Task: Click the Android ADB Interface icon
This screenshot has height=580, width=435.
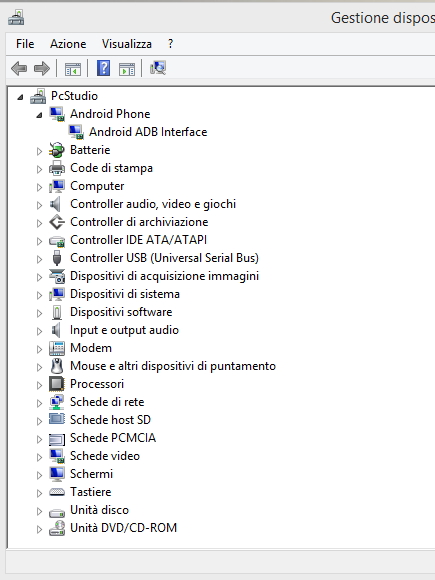Action: tap(76, 132)
